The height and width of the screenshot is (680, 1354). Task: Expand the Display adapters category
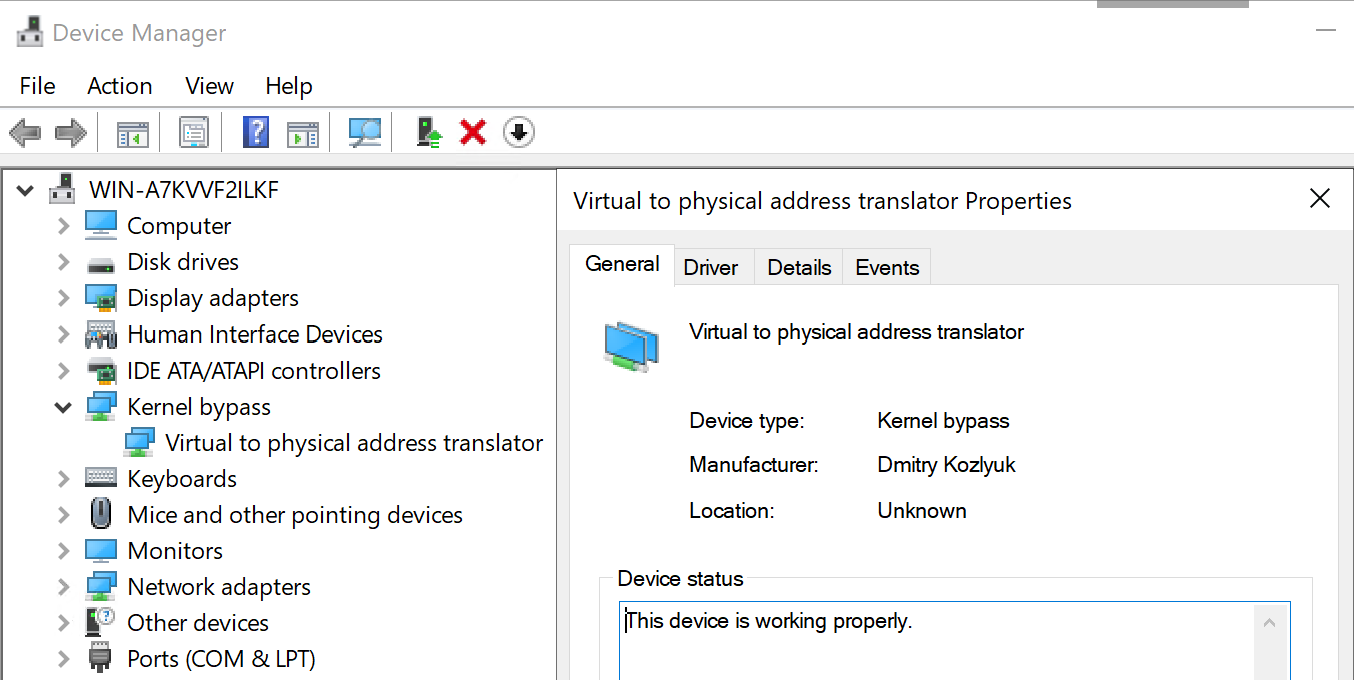62,298
